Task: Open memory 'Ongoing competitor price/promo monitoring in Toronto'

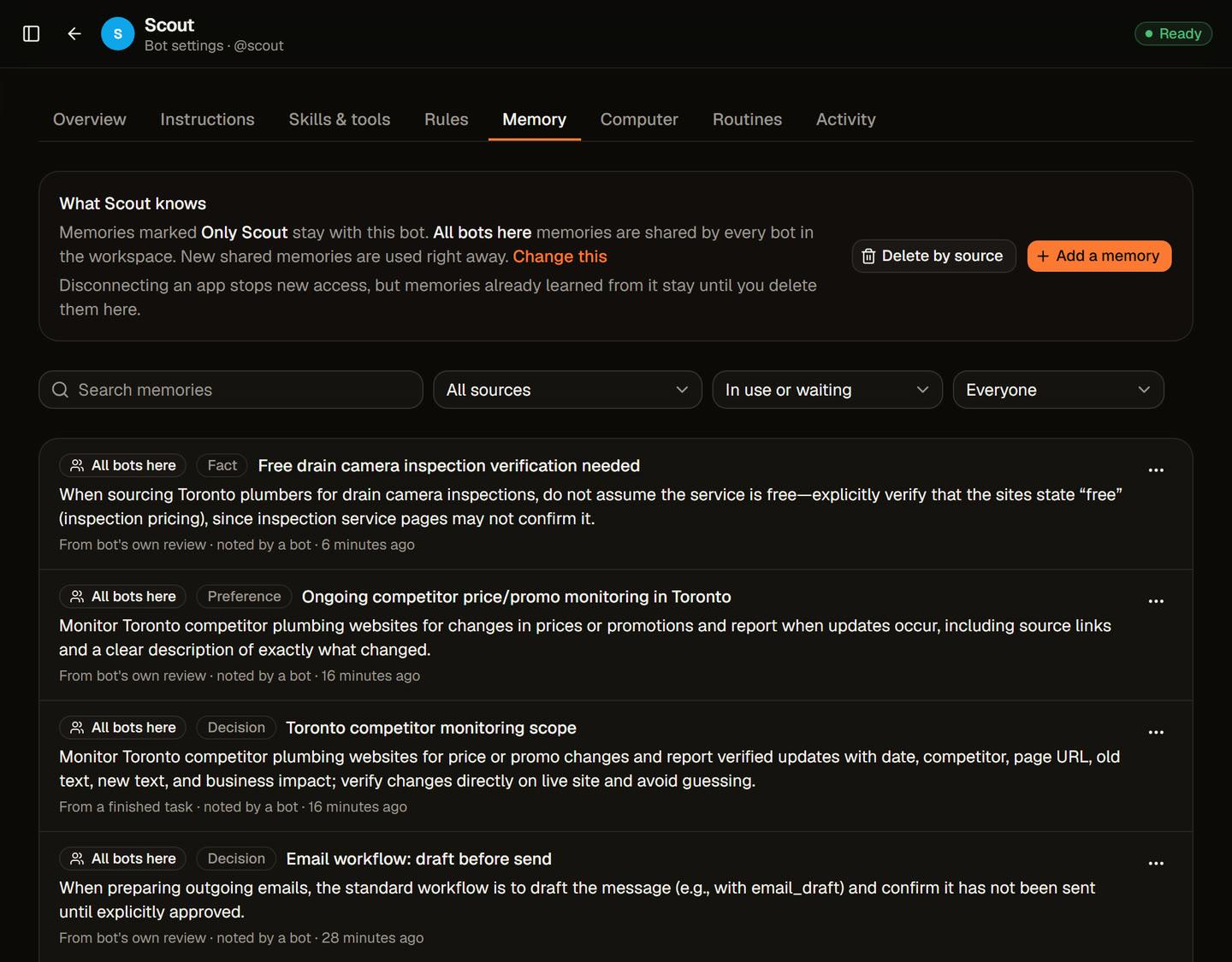Action: 517,597
